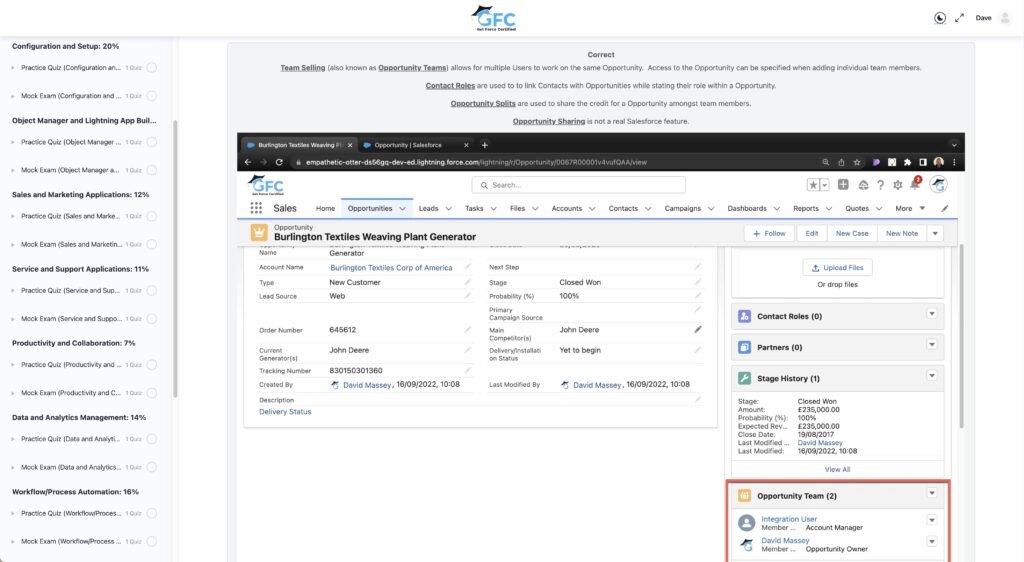Select the Contacts navigation tab
1024x562 pixels.
pyautogui.click(x=623, y=208)
